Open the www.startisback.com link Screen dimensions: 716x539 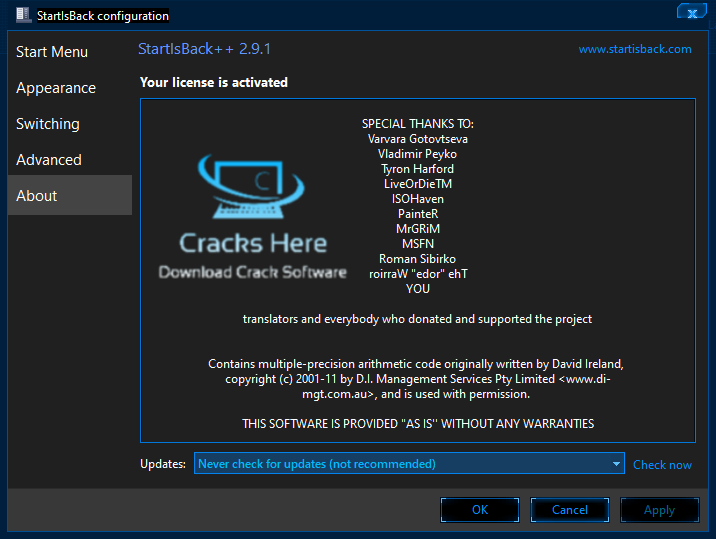tap(635, 49)
